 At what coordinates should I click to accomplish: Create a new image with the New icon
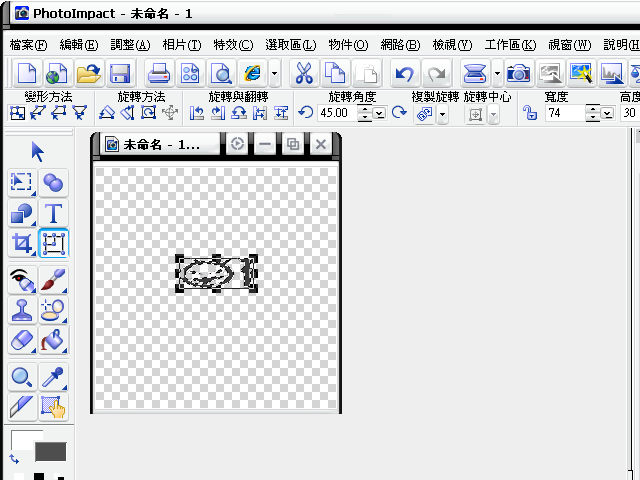pyautogui.click(x=27, y=74)
